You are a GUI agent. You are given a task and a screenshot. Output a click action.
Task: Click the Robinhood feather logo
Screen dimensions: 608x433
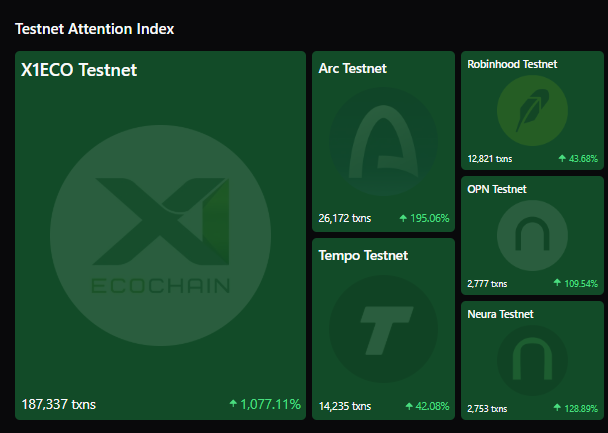pos(532,110)
